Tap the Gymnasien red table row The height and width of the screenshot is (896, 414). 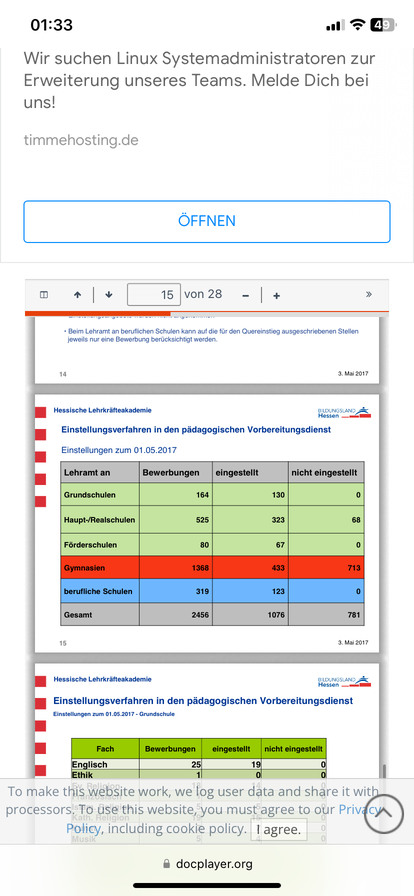(x=212, y=568)
